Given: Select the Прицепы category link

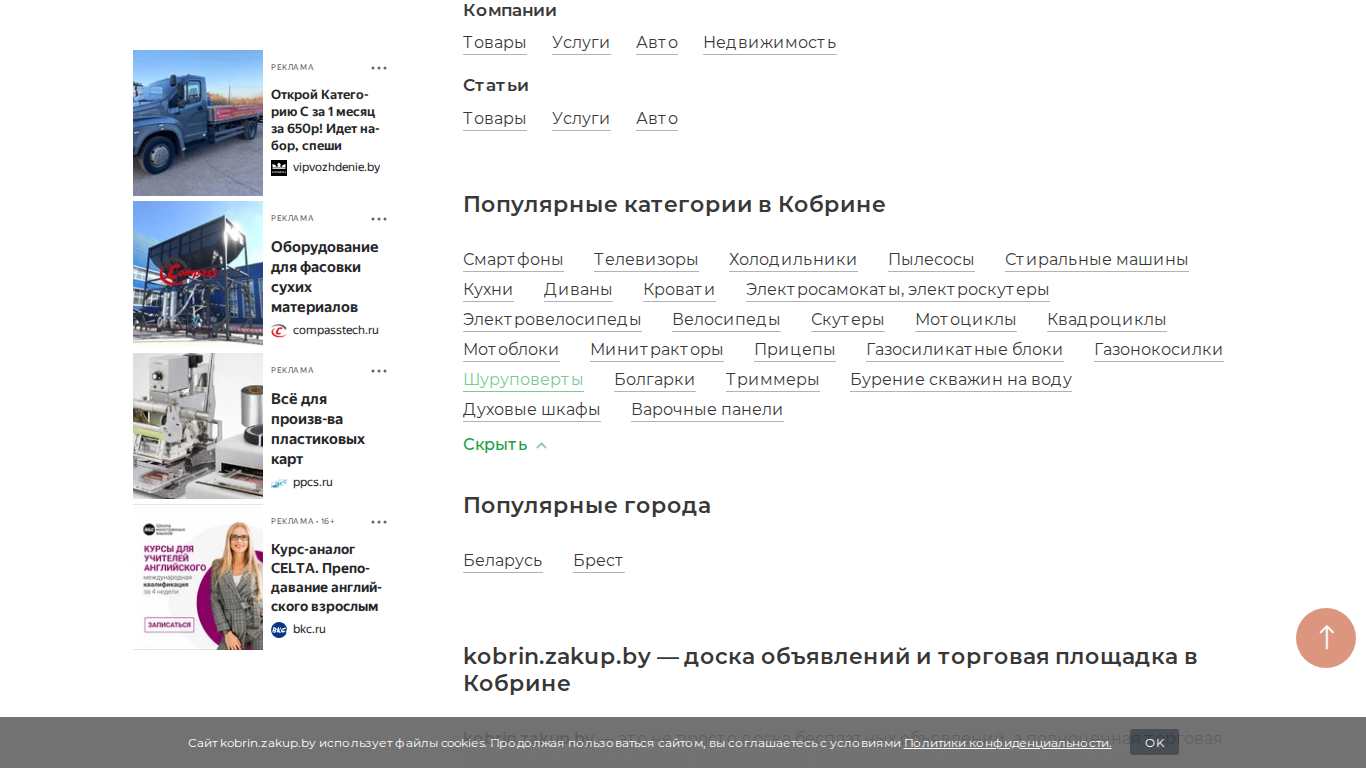Looking at the screenshot, I should pyautogui.click(x=795, y=350).
